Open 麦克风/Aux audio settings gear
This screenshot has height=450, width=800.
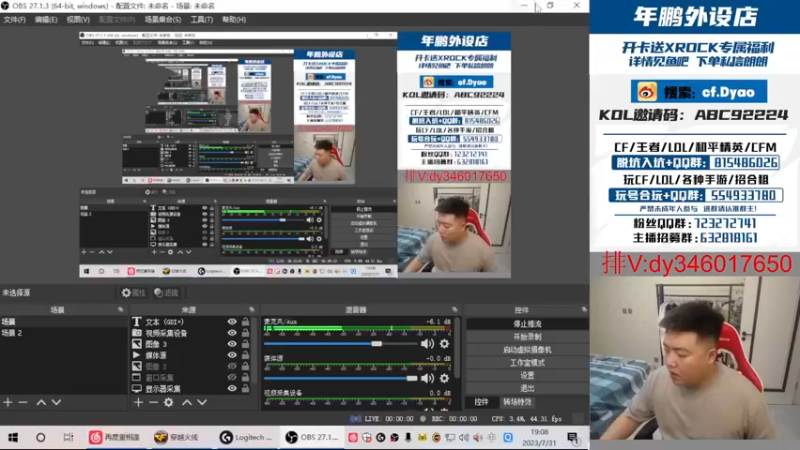point(444,344)
